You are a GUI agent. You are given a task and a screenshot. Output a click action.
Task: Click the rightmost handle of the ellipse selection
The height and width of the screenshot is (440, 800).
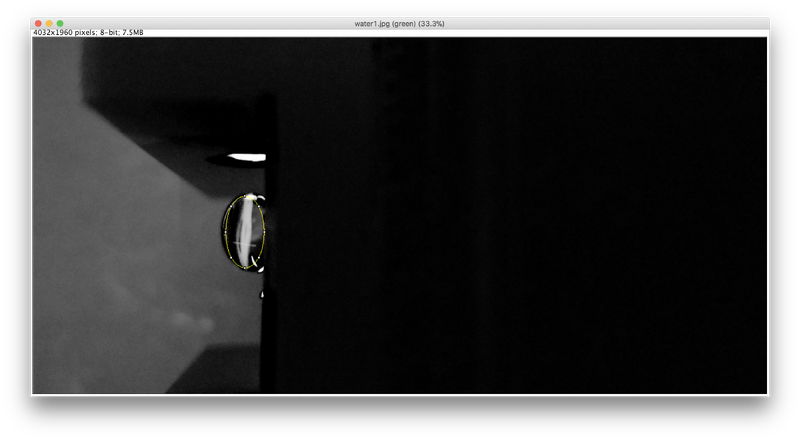pyautogui.click(x=265, y=234)
